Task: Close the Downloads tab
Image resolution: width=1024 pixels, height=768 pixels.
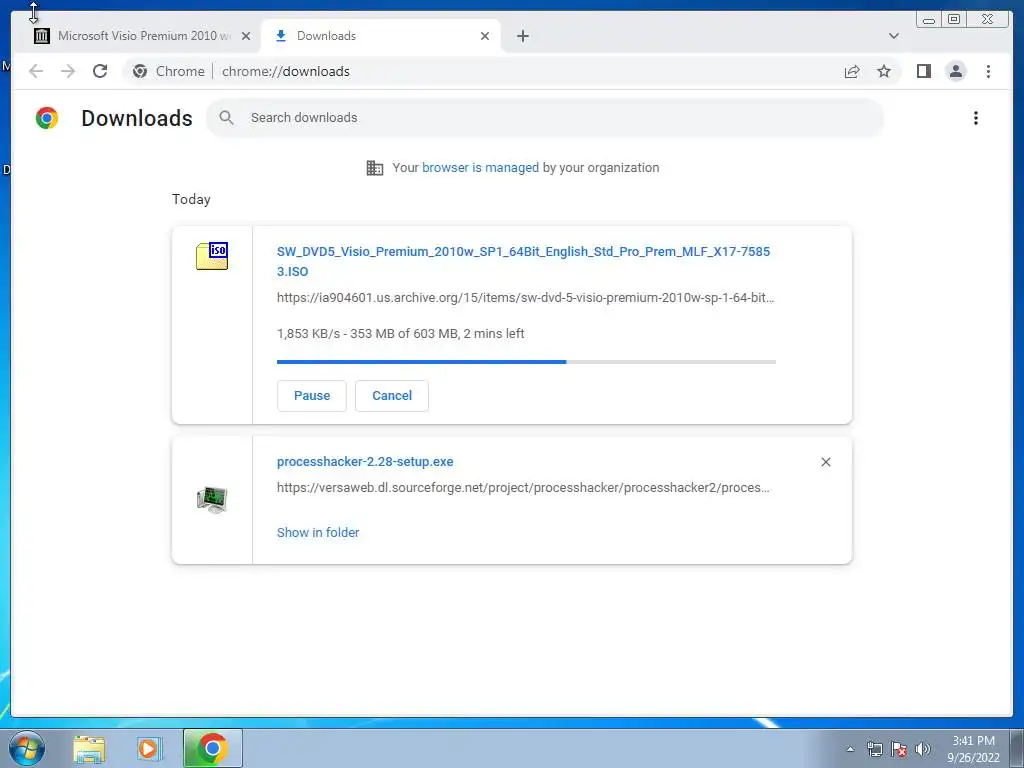Action: pyautogui.click(x=485, y=36)
